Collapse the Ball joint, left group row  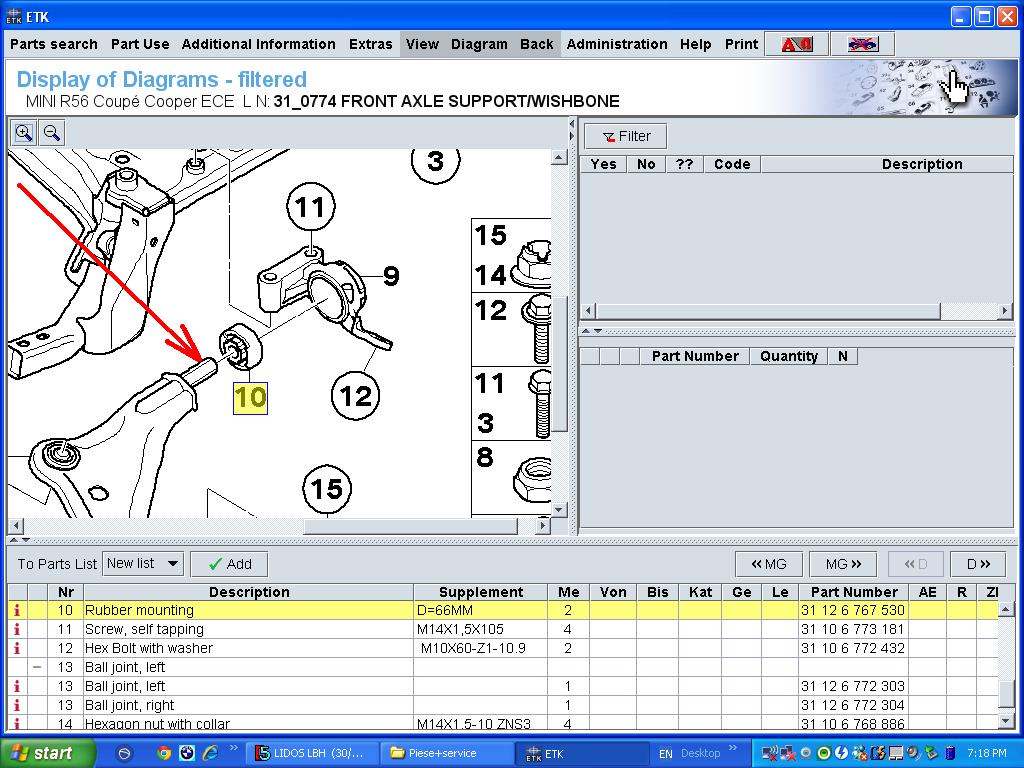pos(37,667)
